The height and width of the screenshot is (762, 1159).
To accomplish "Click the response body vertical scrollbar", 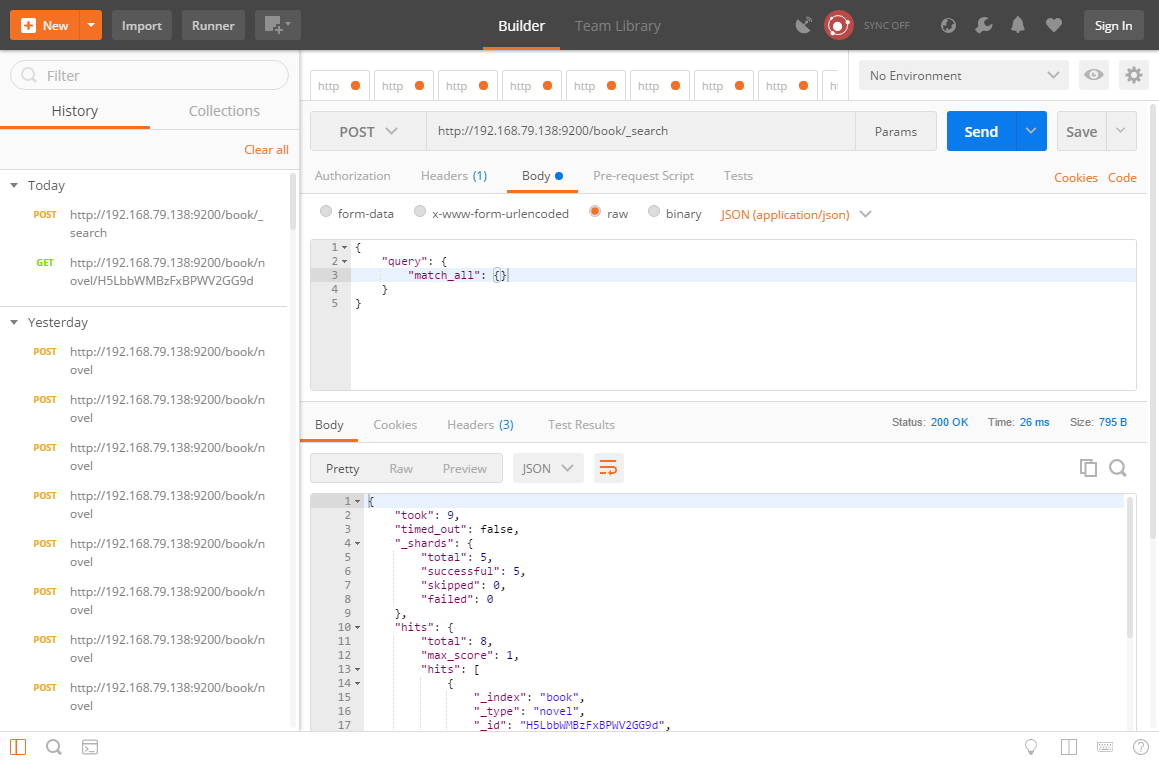I will point(1130,567).
